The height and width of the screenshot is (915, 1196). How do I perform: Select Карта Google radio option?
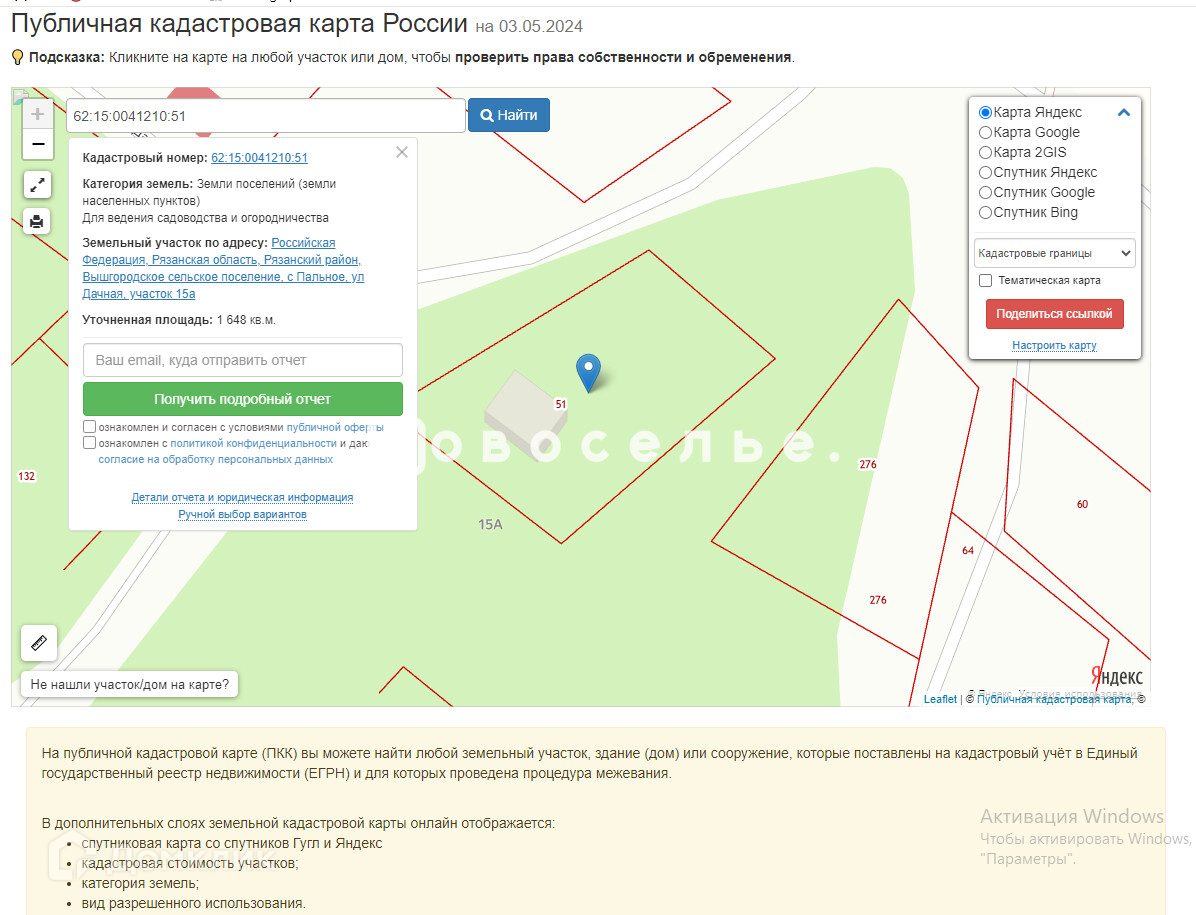click(x=985, y=132)
